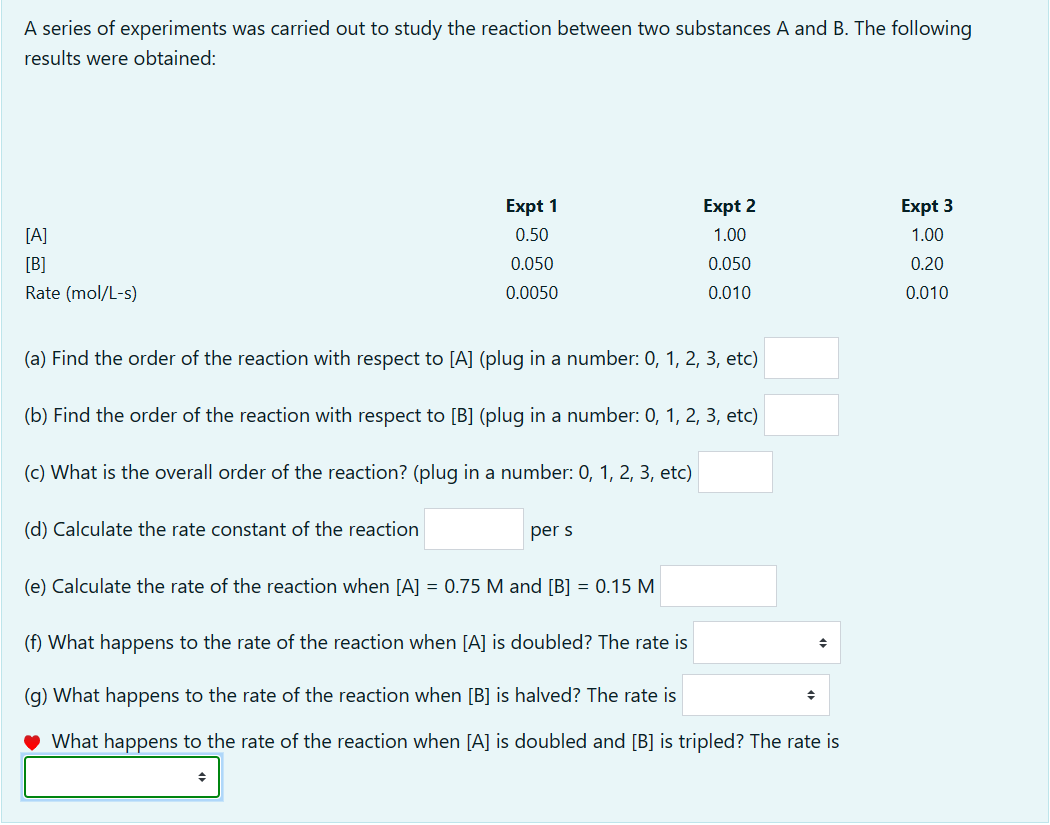
Task: Select the Expt 1 column header
Action: (531, 205)
